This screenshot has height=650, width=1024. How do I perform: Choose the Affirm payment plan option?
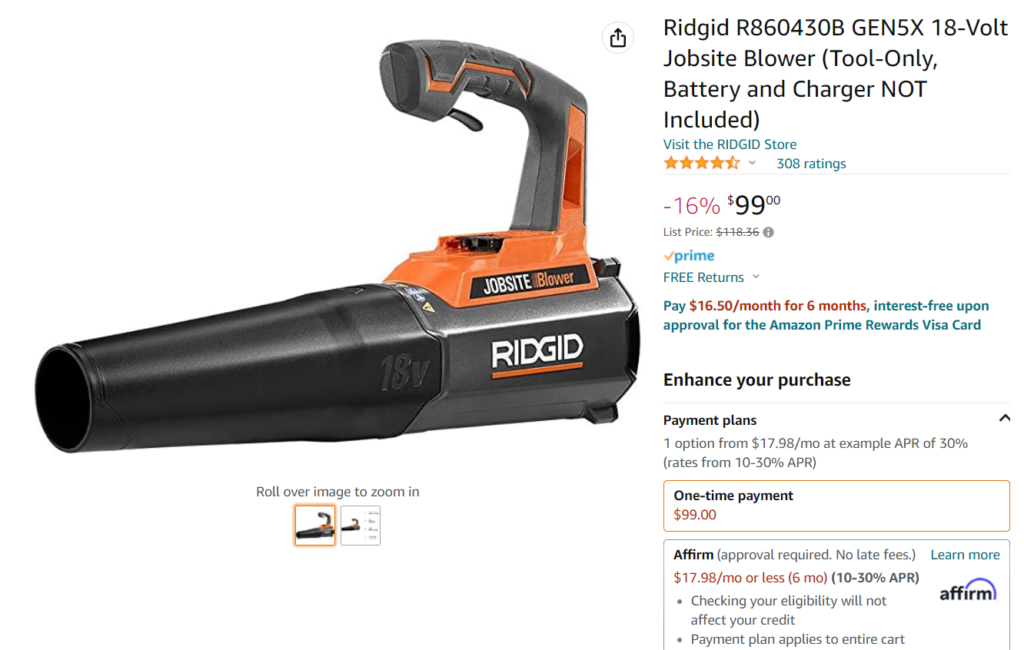click(836, 594)
